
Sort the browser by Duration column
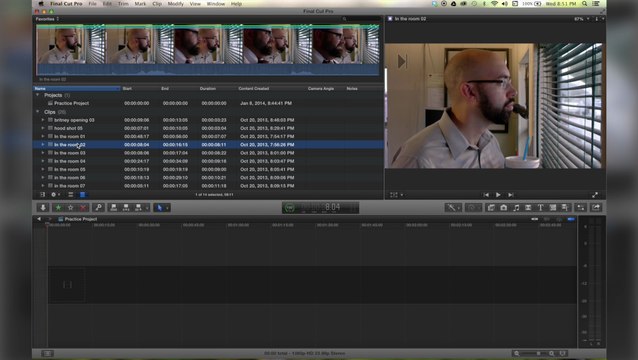[x=217, y=88]
